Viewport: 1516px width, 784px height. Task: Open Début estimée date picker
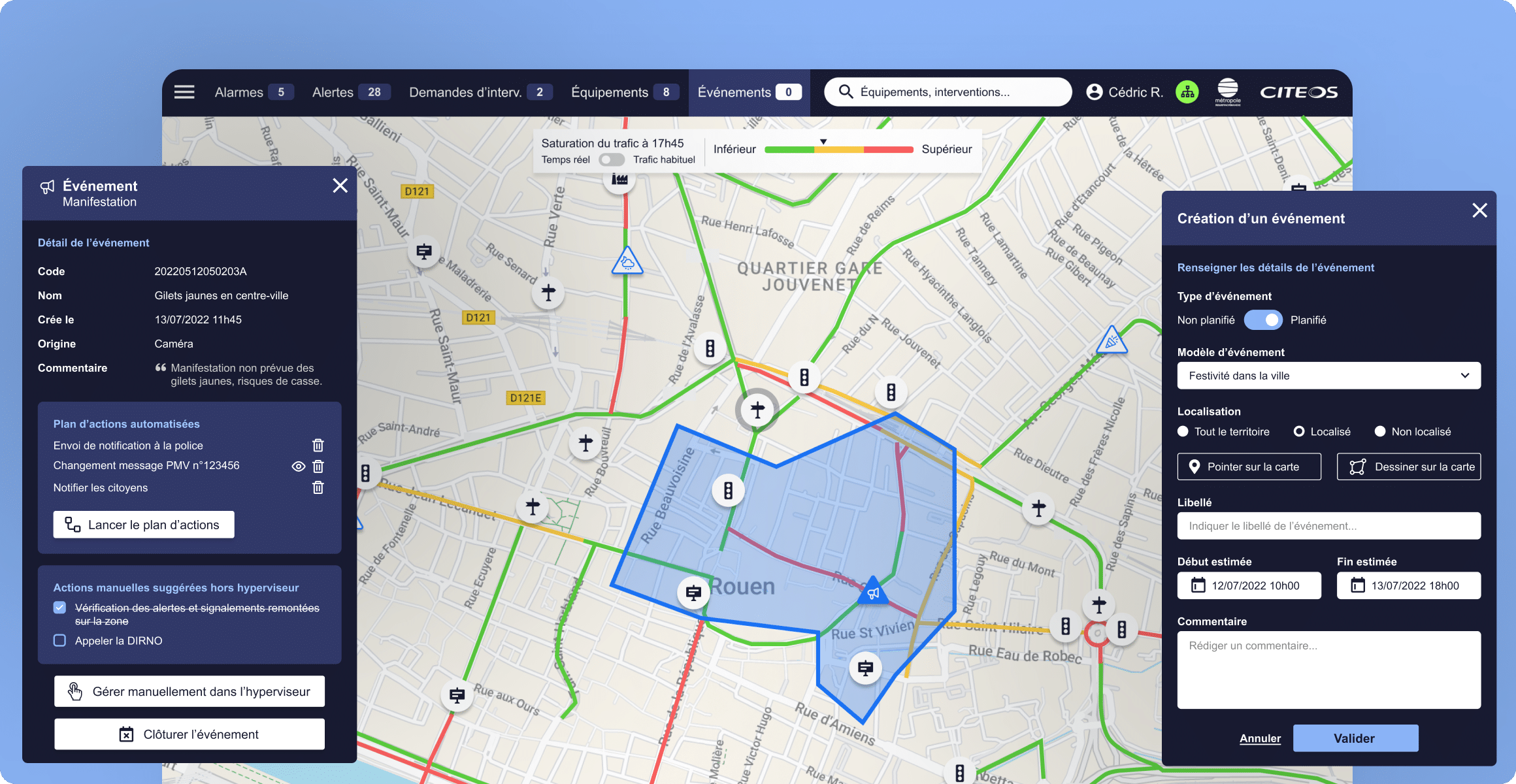tap(1249, 585)
